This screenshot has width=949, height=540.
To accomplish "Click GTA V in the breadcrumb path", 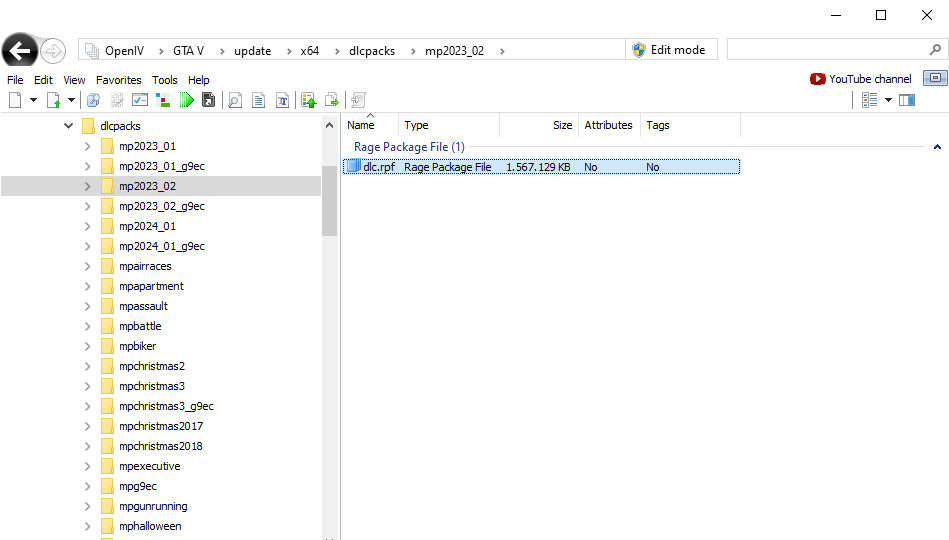I will (188, 51).
